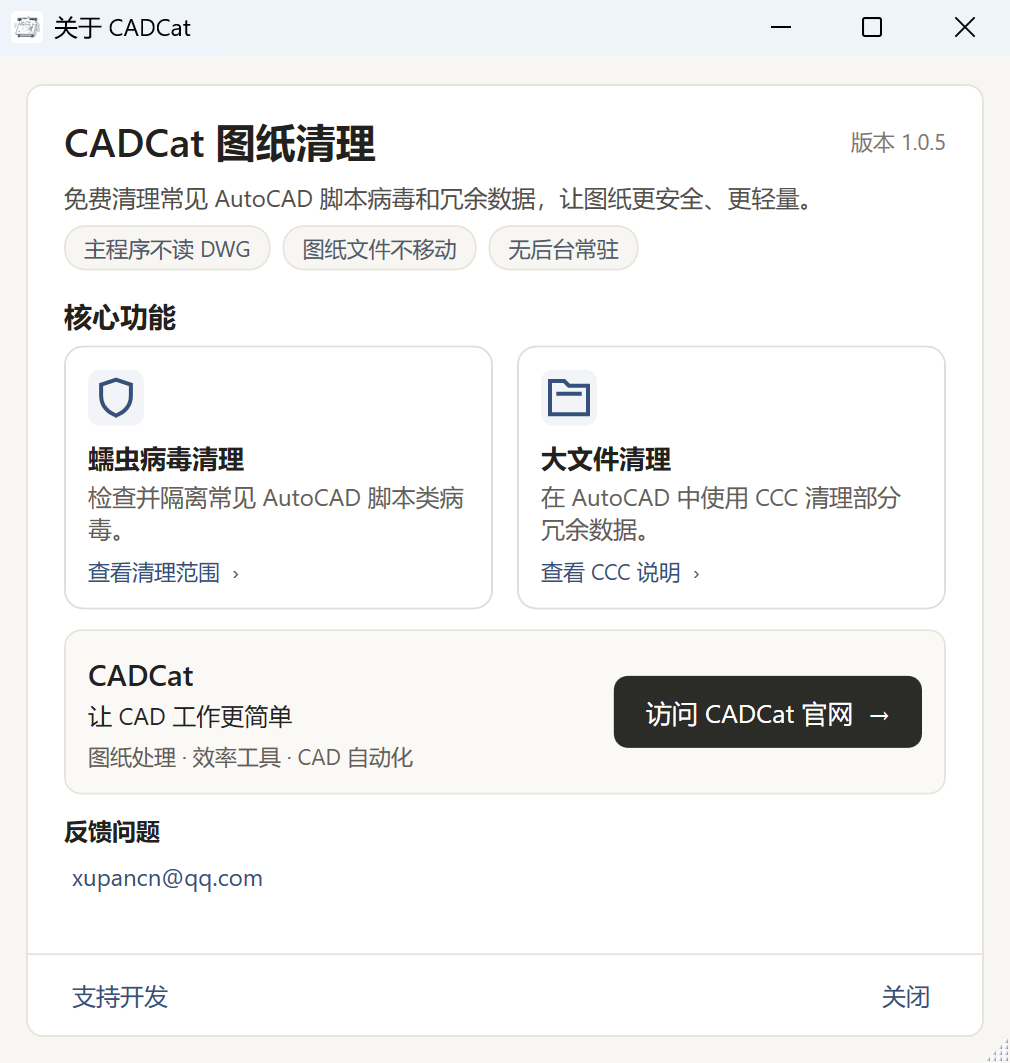The image size is (1010, 1063).
Task: Click the 反馈问题 heading
Action: tap(112, 832)
